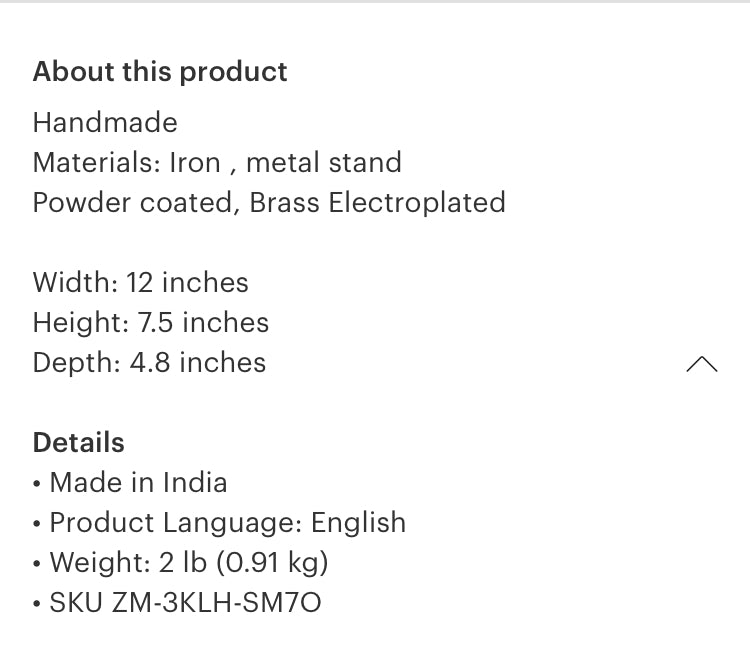750x662 pixels.
Task: Click the "About this product" heading
Action: pos(160,72)
